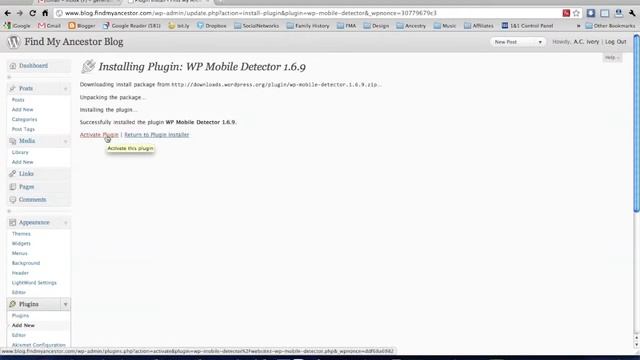Expand FMA bookmark folder

pos(346,26)
